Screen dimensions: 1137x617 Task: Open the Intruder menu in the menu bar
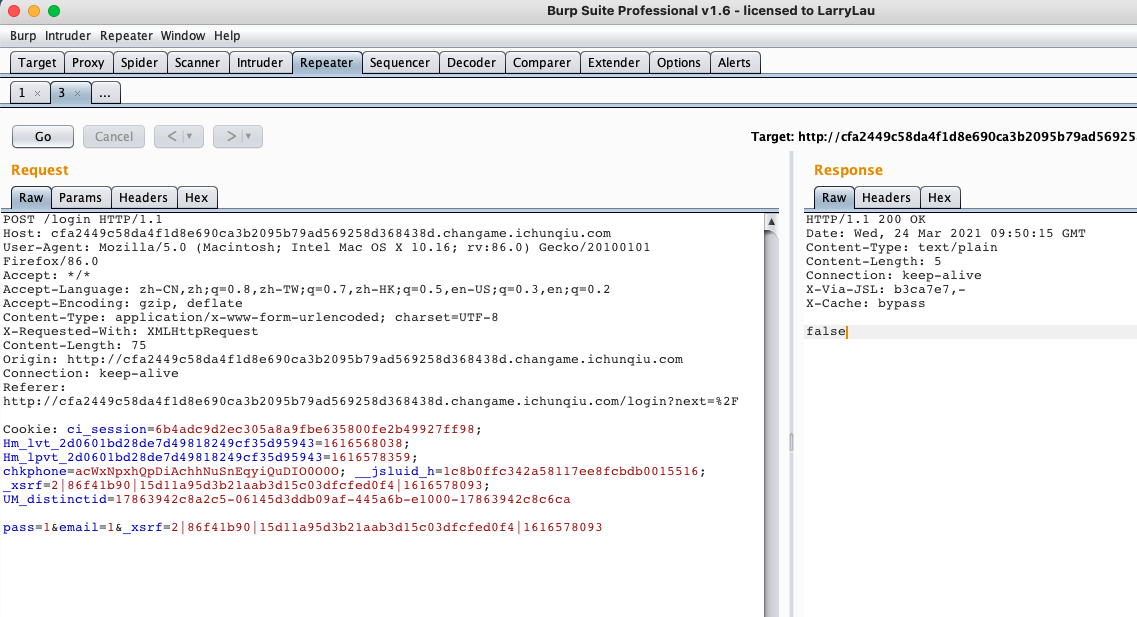coord(67,36)
